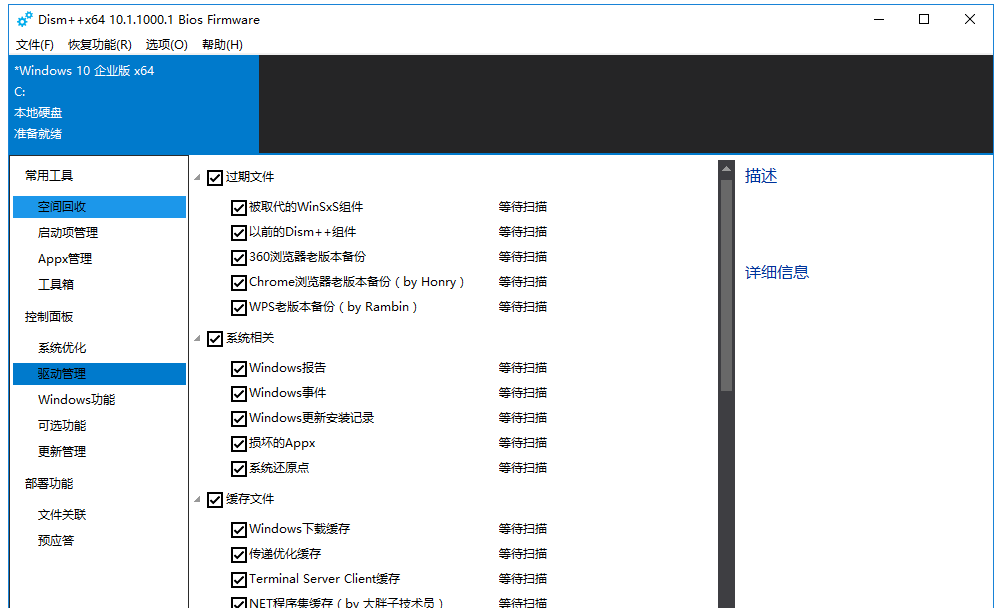Screen dimensions: 999x608
Task: Collapse the 缓存文件 group
Action: (196, 499)
